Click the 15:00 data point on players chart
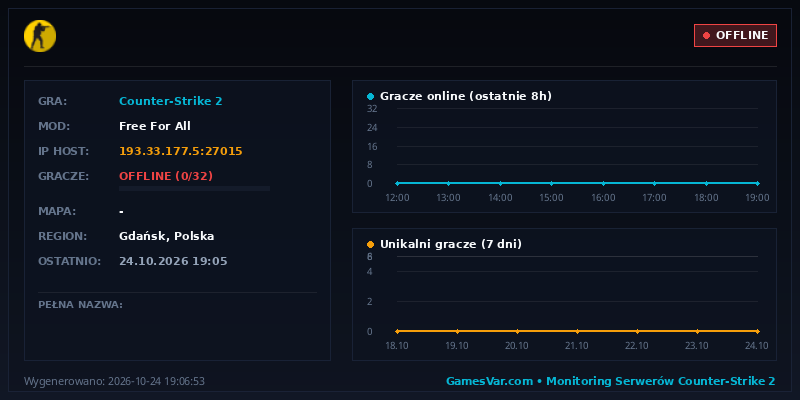This screenshot has height=400, width=800. (x=552, y=183)
